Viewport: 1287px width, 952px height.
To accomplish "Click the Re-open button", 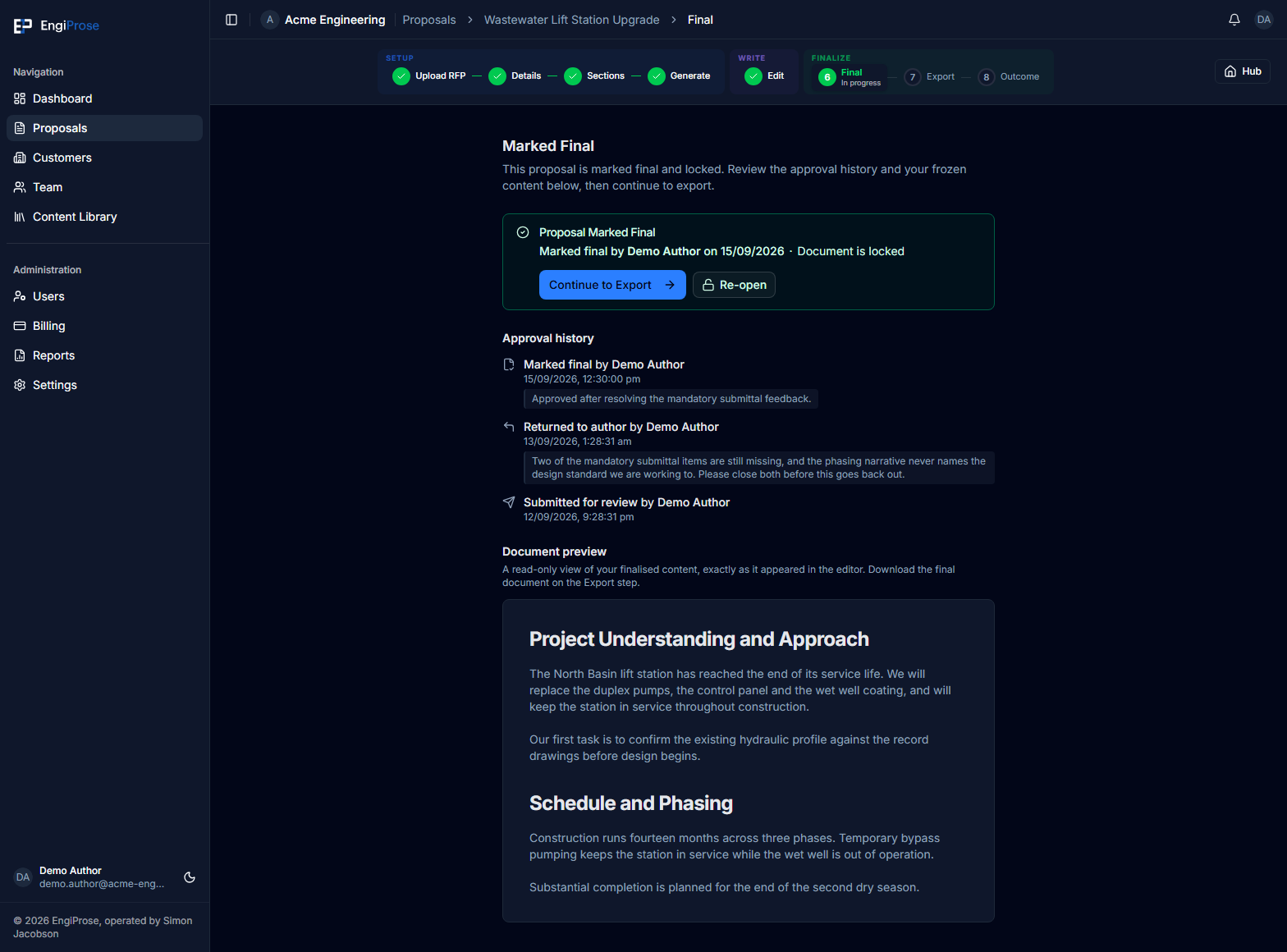I will click(x=734, y=285).
